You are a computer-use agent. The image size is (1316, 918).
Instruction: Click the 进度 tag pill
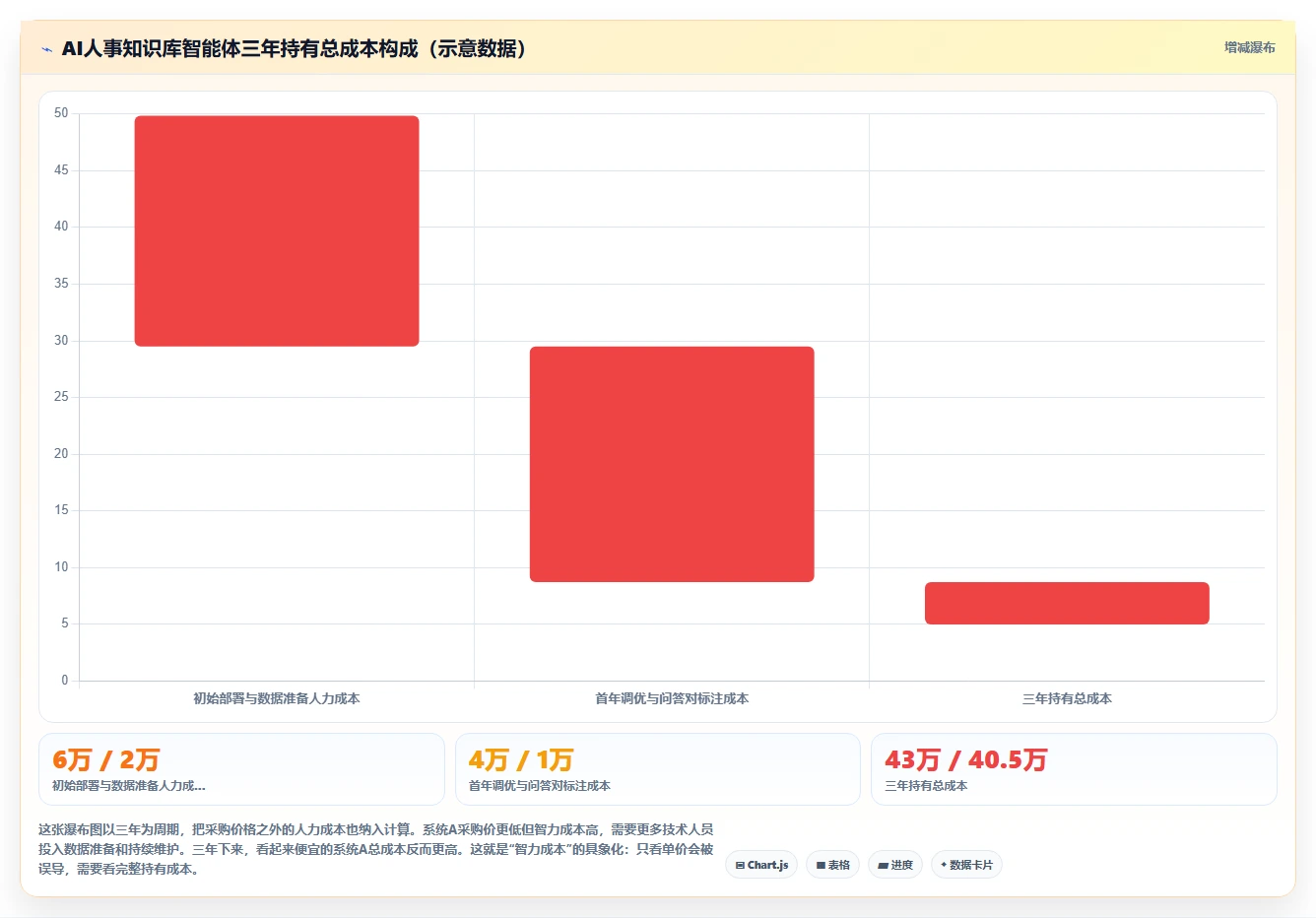click(x=894, y=865)
